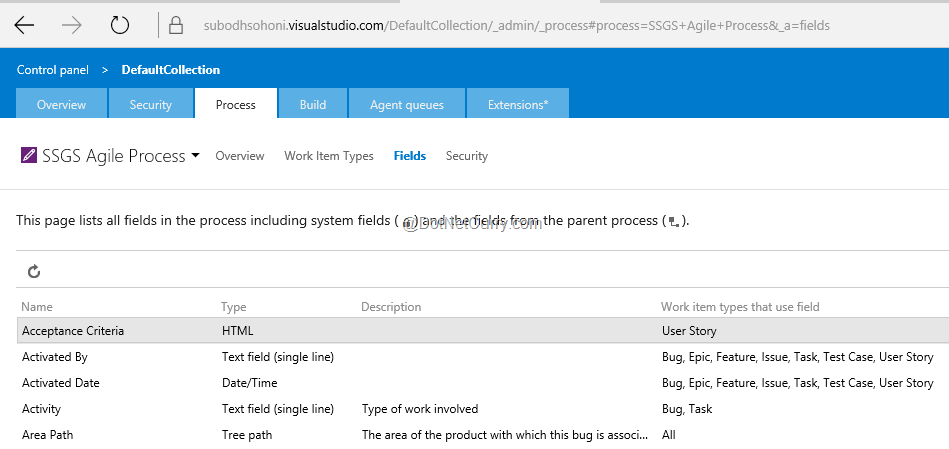Click the Tree path type cell

247,434
